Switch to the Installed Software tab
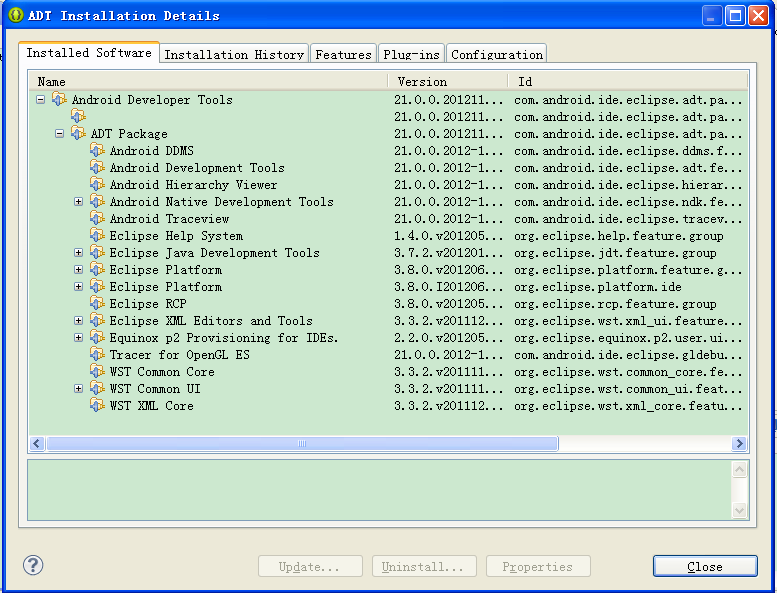777x593 pixels. [x=89, y=53]
